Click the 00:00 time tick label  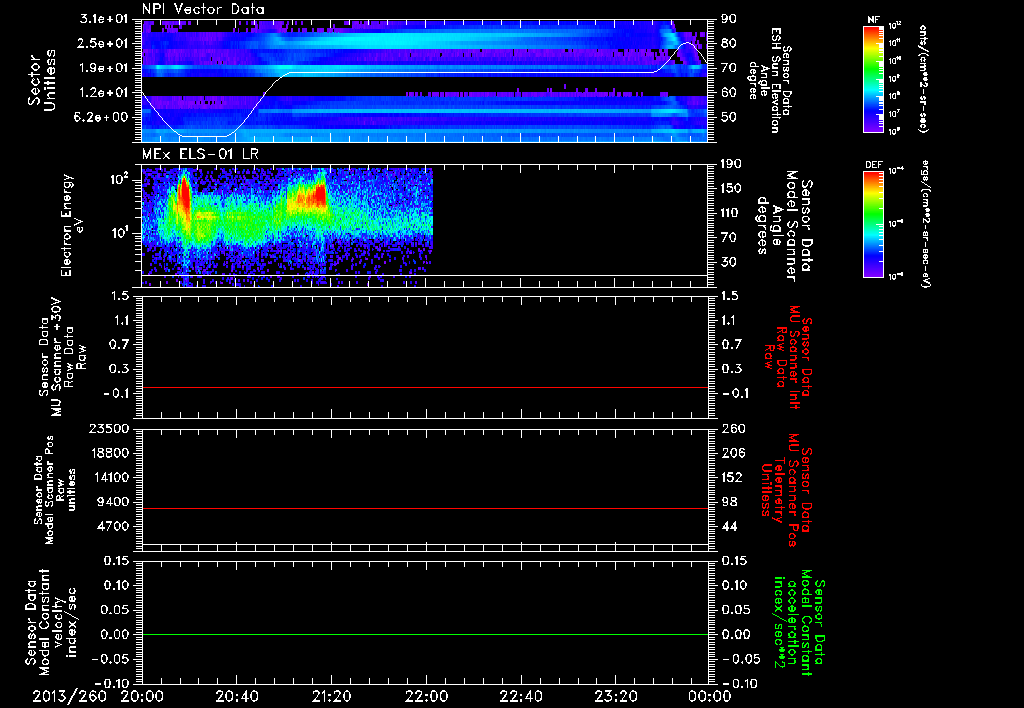(710, 696)
